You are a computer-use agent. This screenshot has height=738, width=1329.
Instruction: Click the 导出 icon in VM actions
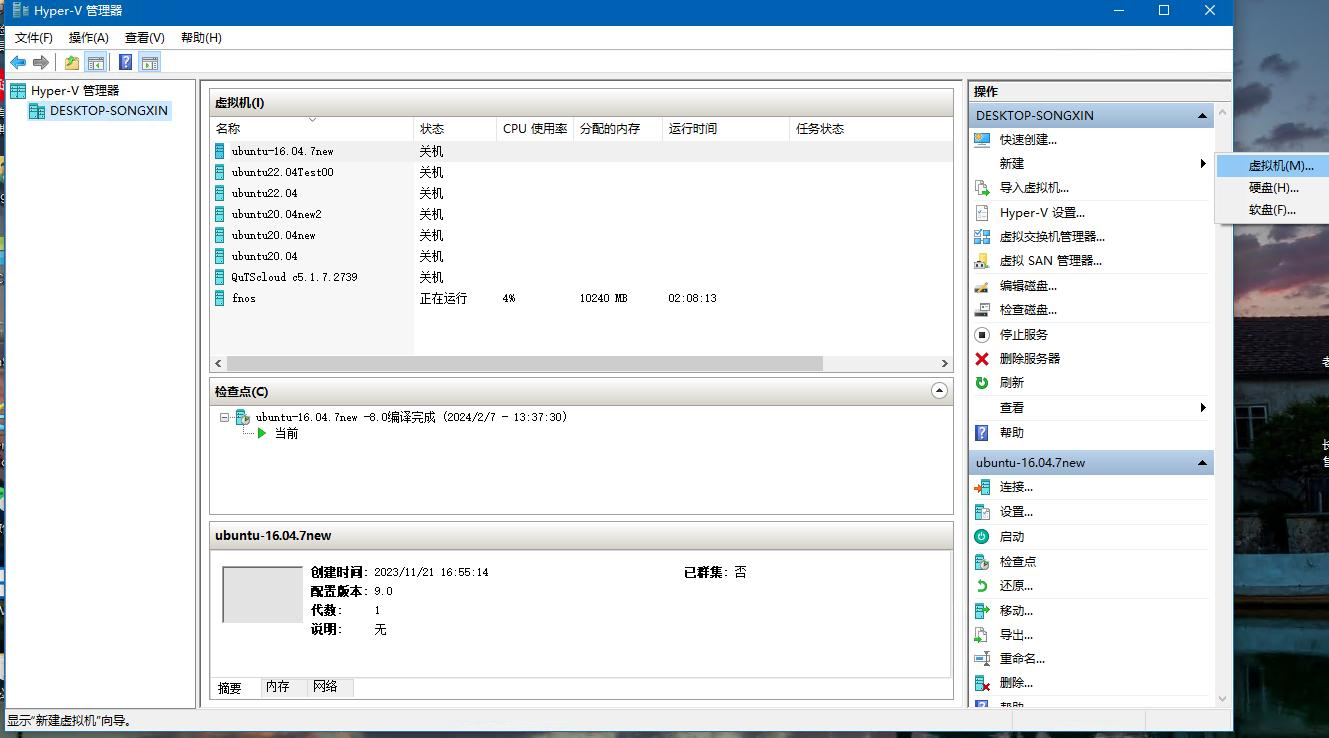coord(982,634)
